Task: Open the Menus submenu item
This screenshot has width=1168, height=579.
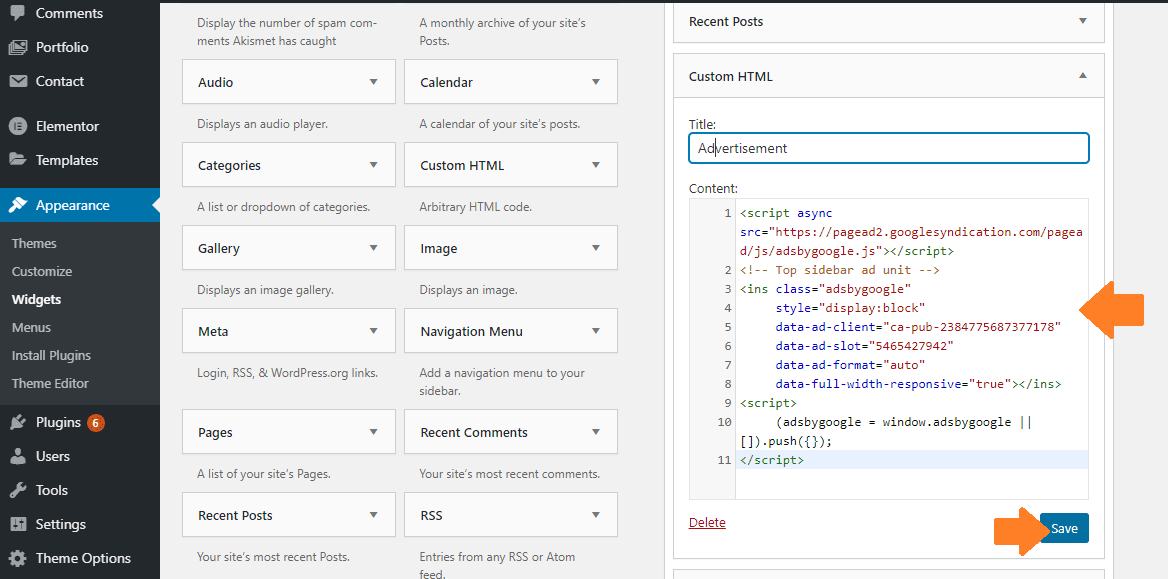Action: tap(31, 327)
